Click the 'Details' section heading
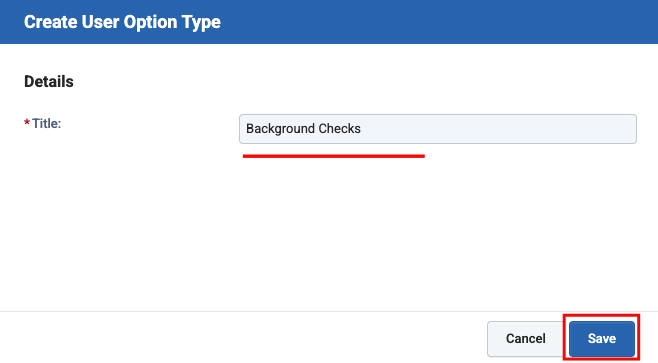658x363 pixels. point(49,81)
